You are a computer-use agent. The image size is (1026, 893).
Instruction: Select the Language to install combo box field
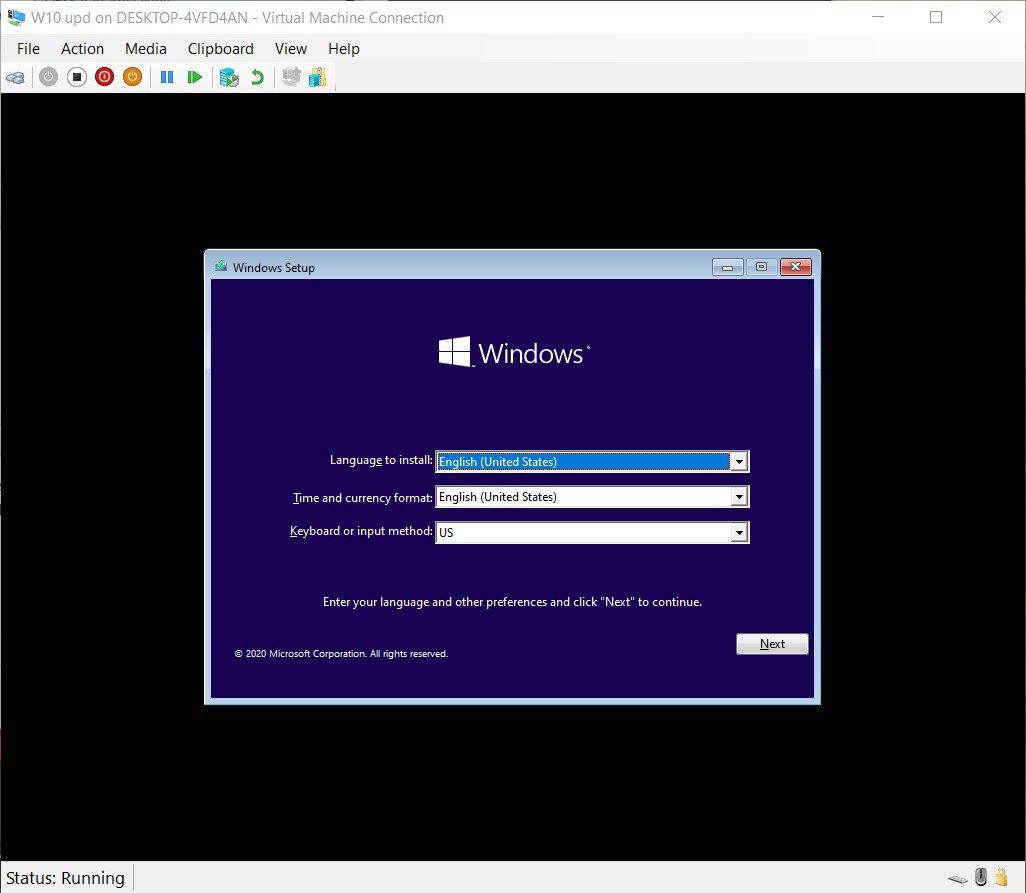coord(592,462)
